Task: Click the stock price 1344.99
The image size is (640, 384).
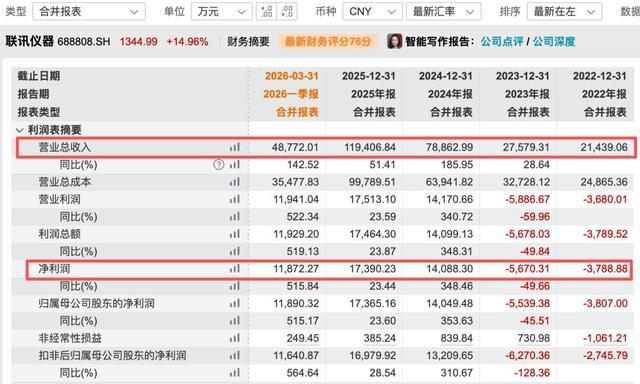Action: [138, 41]
